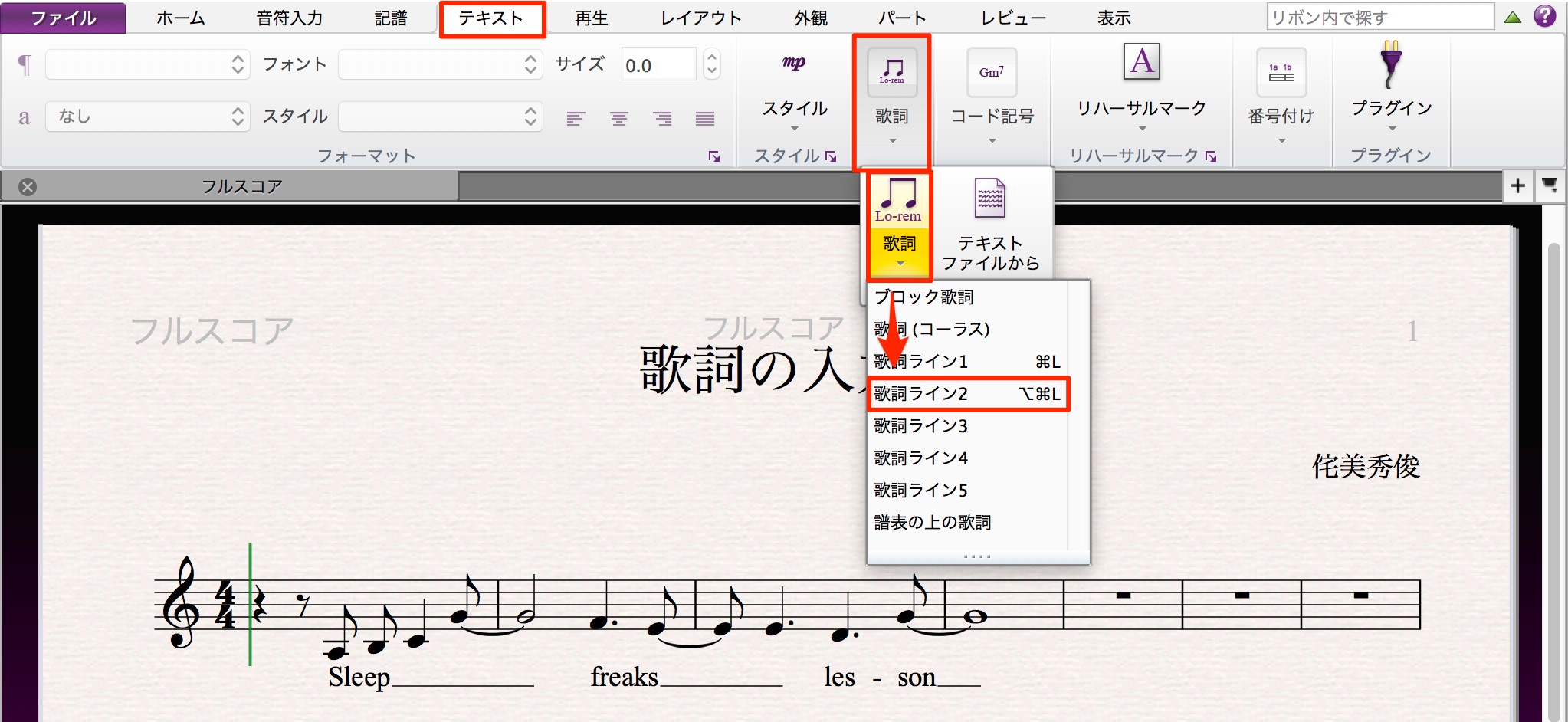Open the ファイル file tab
This screenshot has height=722, width=1568.
click(63, 18)
